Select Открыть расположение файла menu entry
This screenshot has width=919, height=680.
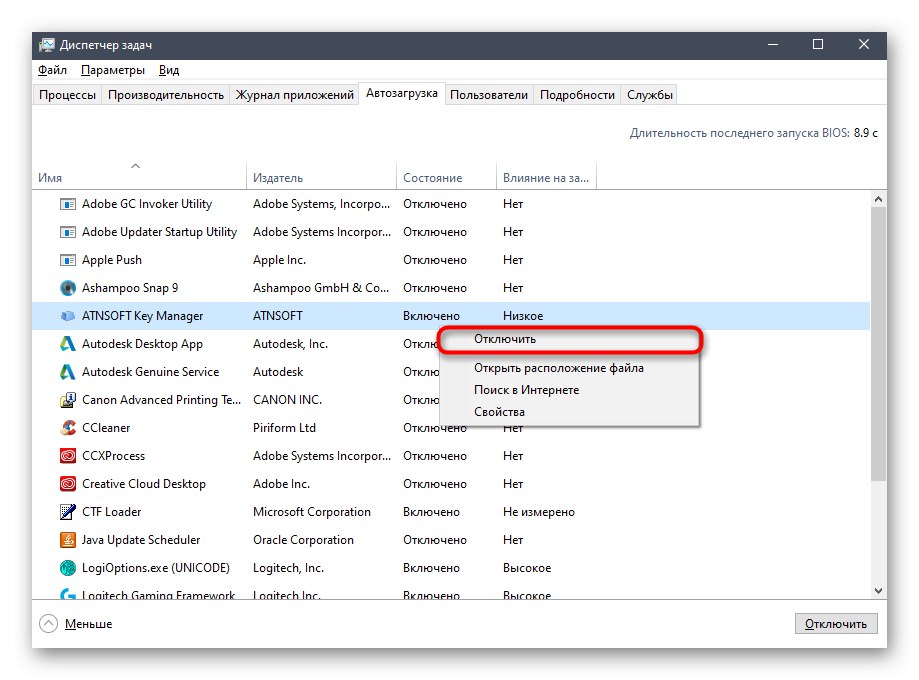click(558, 368)
